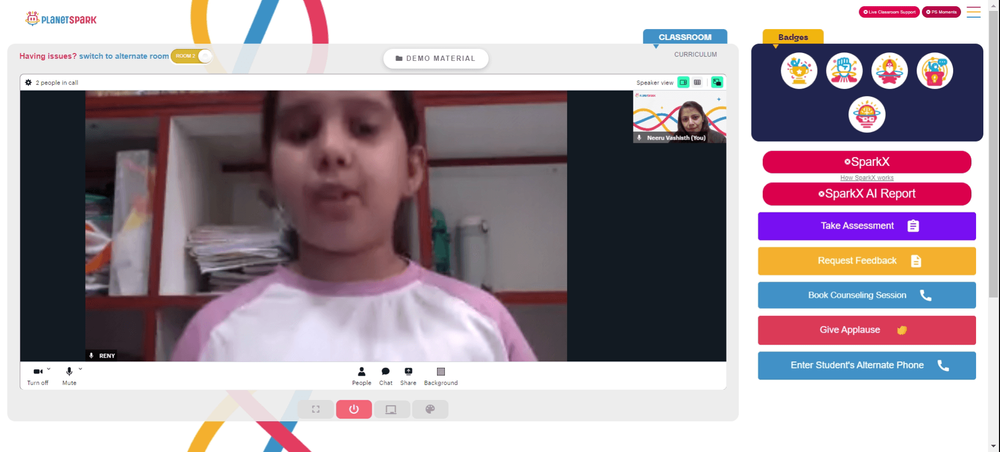Click the PS Moments button
The image size is (1000, 452).
pos(941,12)
